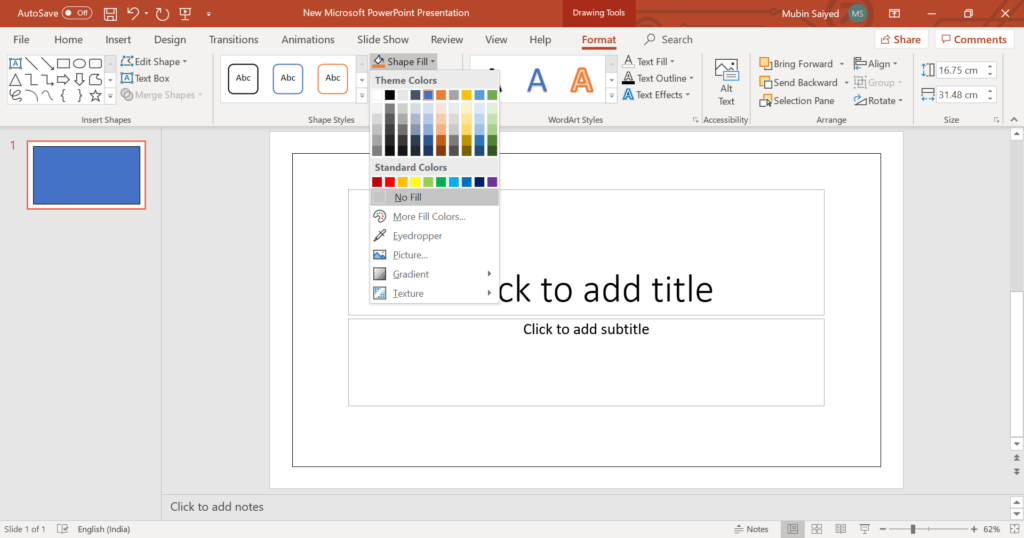1024x538 pixels.
Task: Click the Selection Pane icon
Action: (x=766, y=101)
